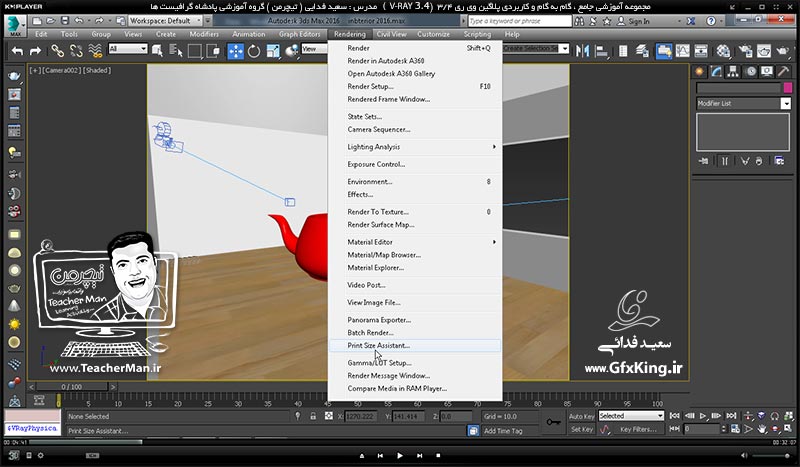Choose the Rectangular Selection Region tool
Viewport: 800px width, 467px height.
point(194,51)
